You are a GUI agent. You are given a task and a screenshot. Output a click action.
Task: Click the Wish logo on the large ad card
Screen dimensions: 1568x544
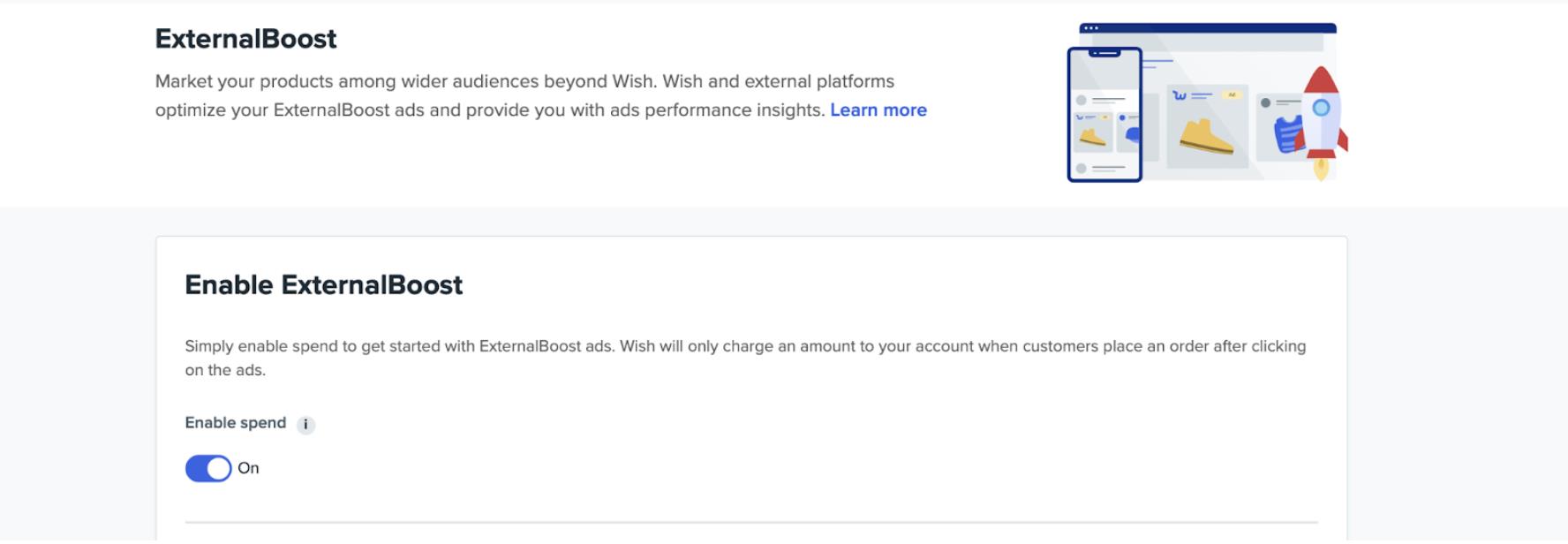click(1180, 95)
